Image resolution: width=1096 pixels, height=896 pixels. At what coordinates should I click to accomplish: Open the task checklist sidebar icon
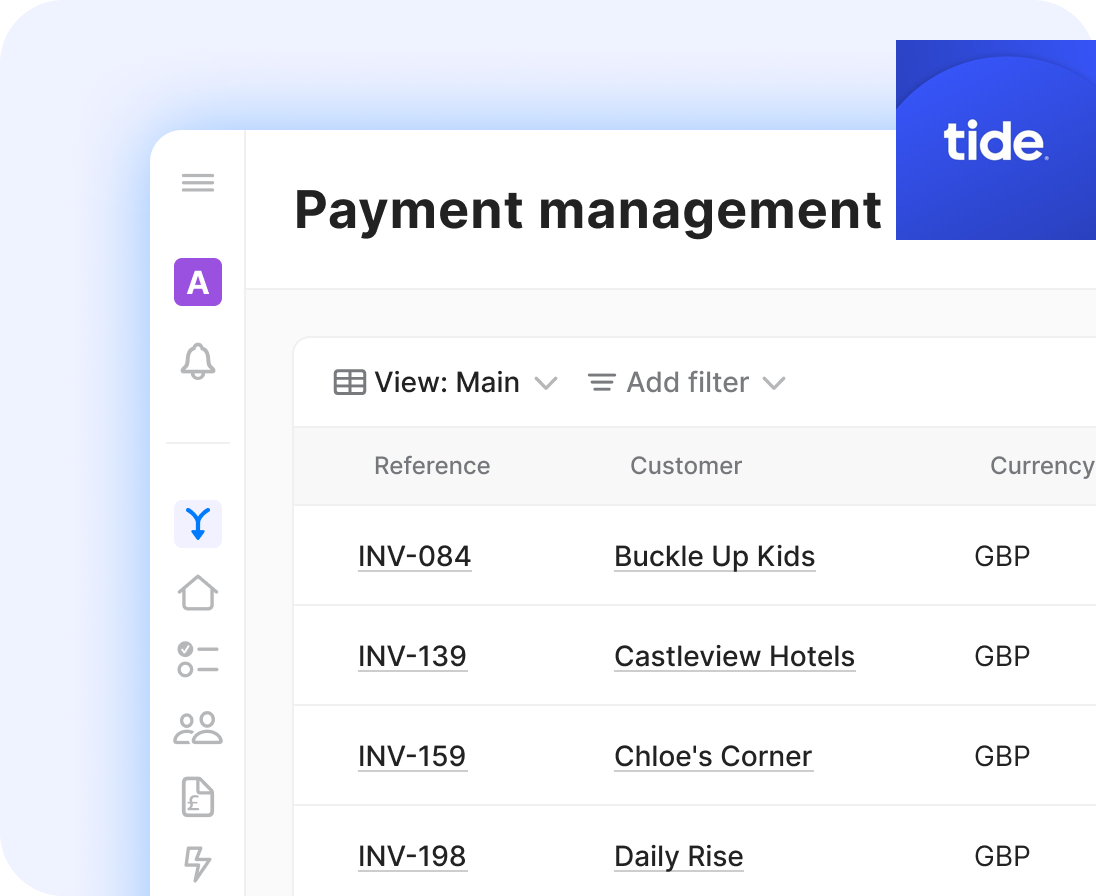(x=198, y=660)
